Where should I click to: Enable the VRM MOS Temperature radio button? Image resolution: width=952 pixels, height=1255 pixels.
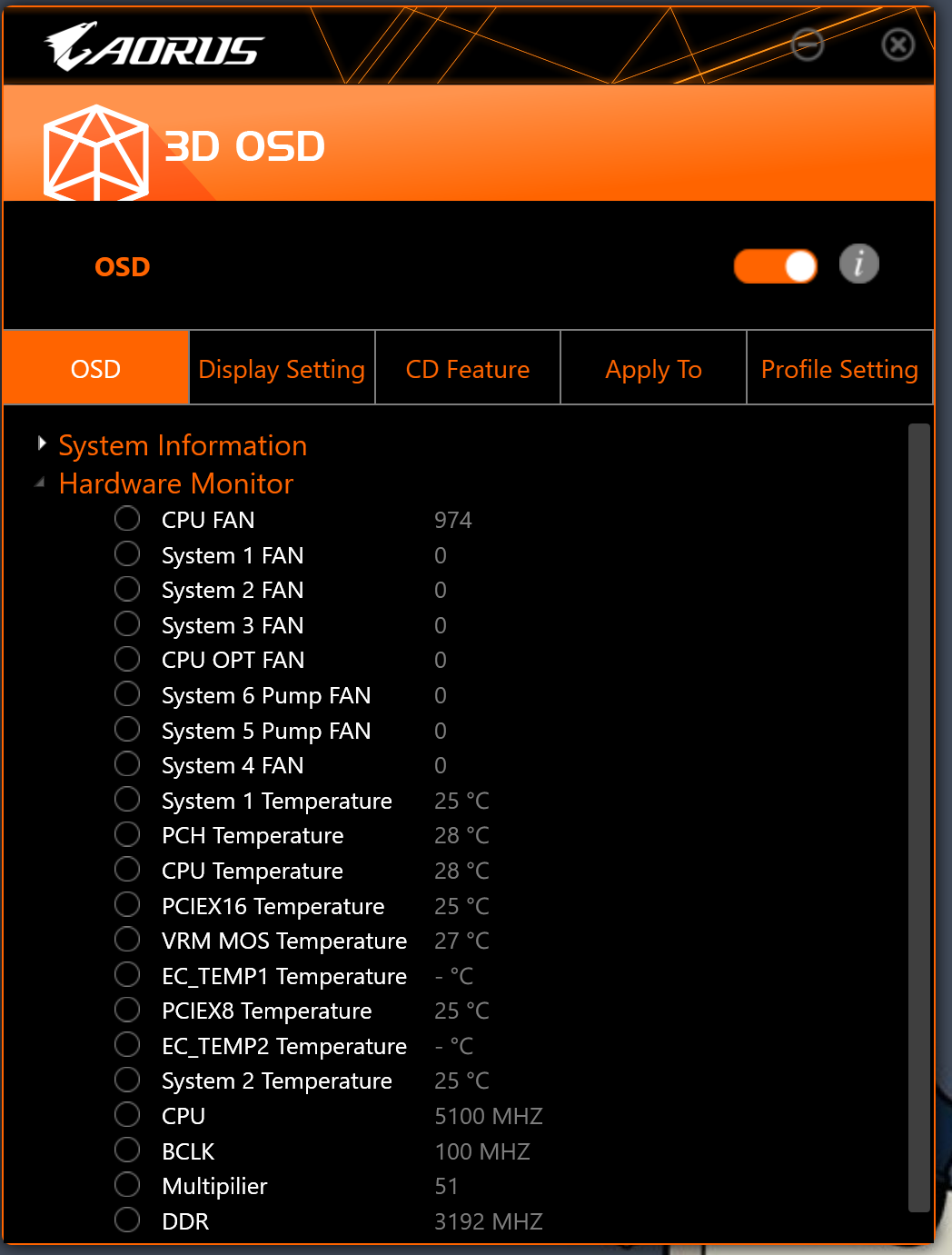click(x=127, y=940)
